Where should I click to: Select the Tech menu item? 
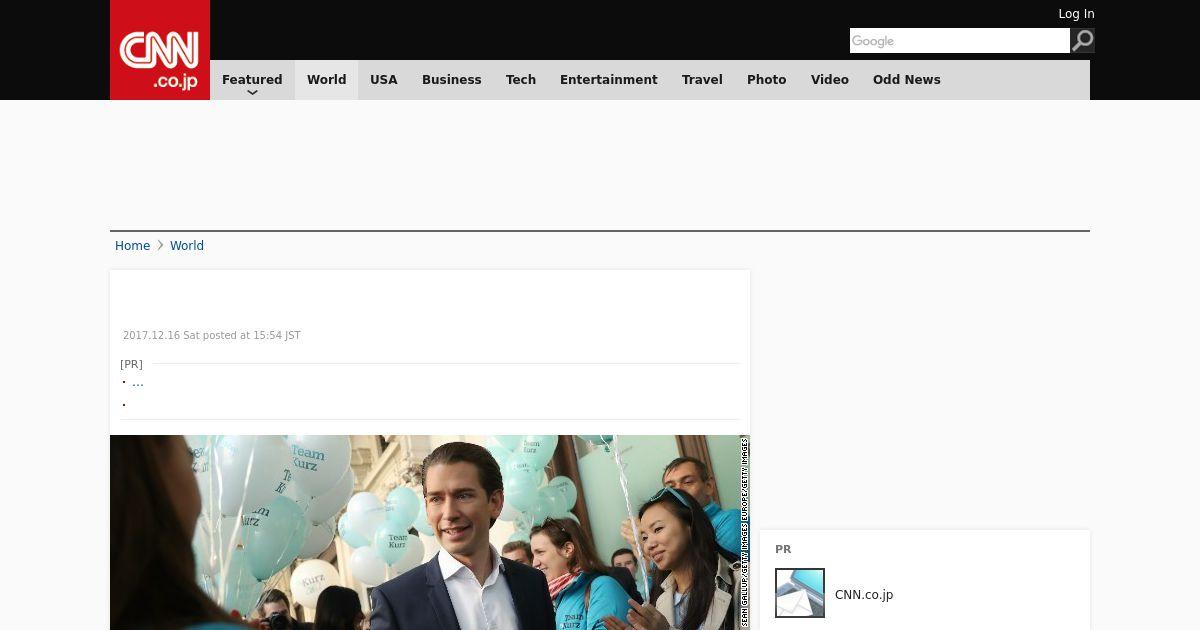[521, 80]
